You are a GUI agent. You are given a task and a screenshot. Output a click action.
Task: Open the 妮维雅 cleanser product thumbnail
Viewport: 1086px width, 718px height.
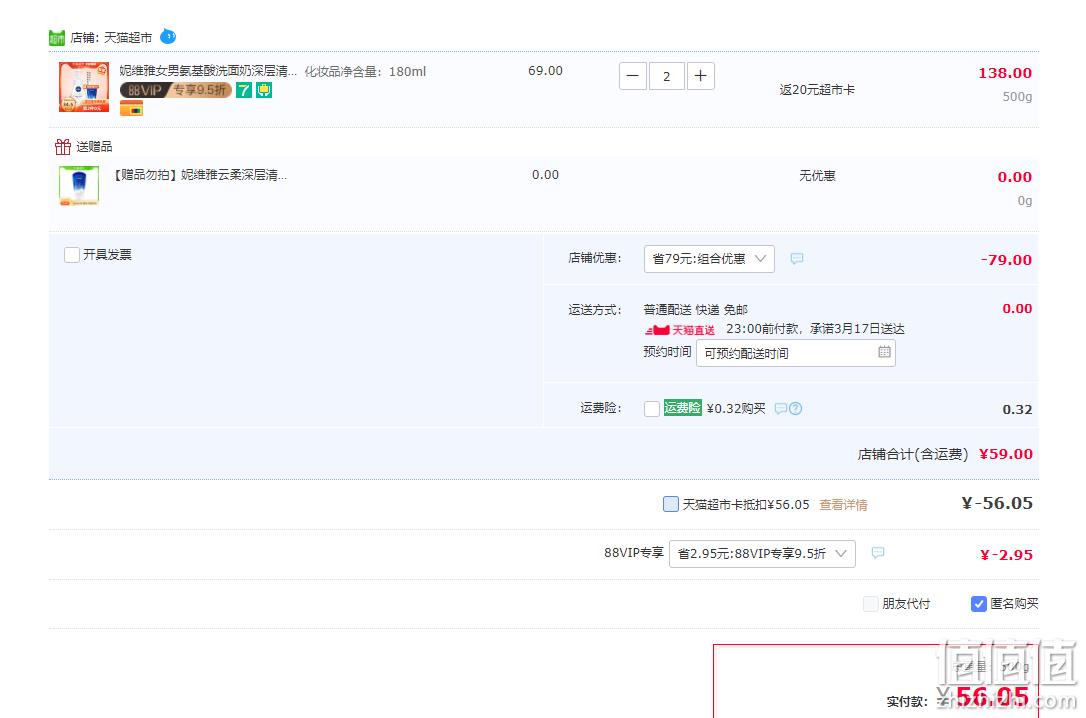tap(84, 87)
